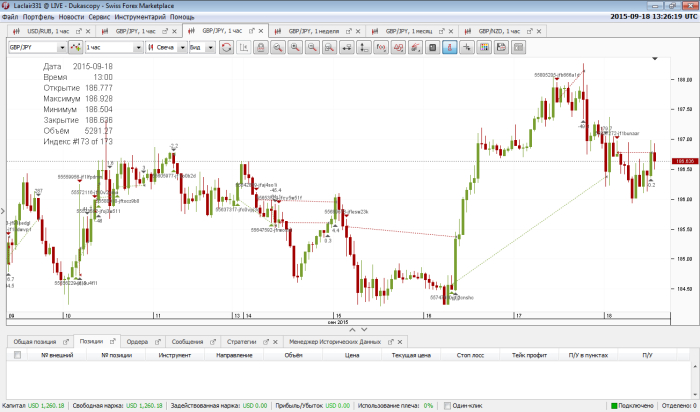Sort by Инструмент column header

click(x=175, y=355)
